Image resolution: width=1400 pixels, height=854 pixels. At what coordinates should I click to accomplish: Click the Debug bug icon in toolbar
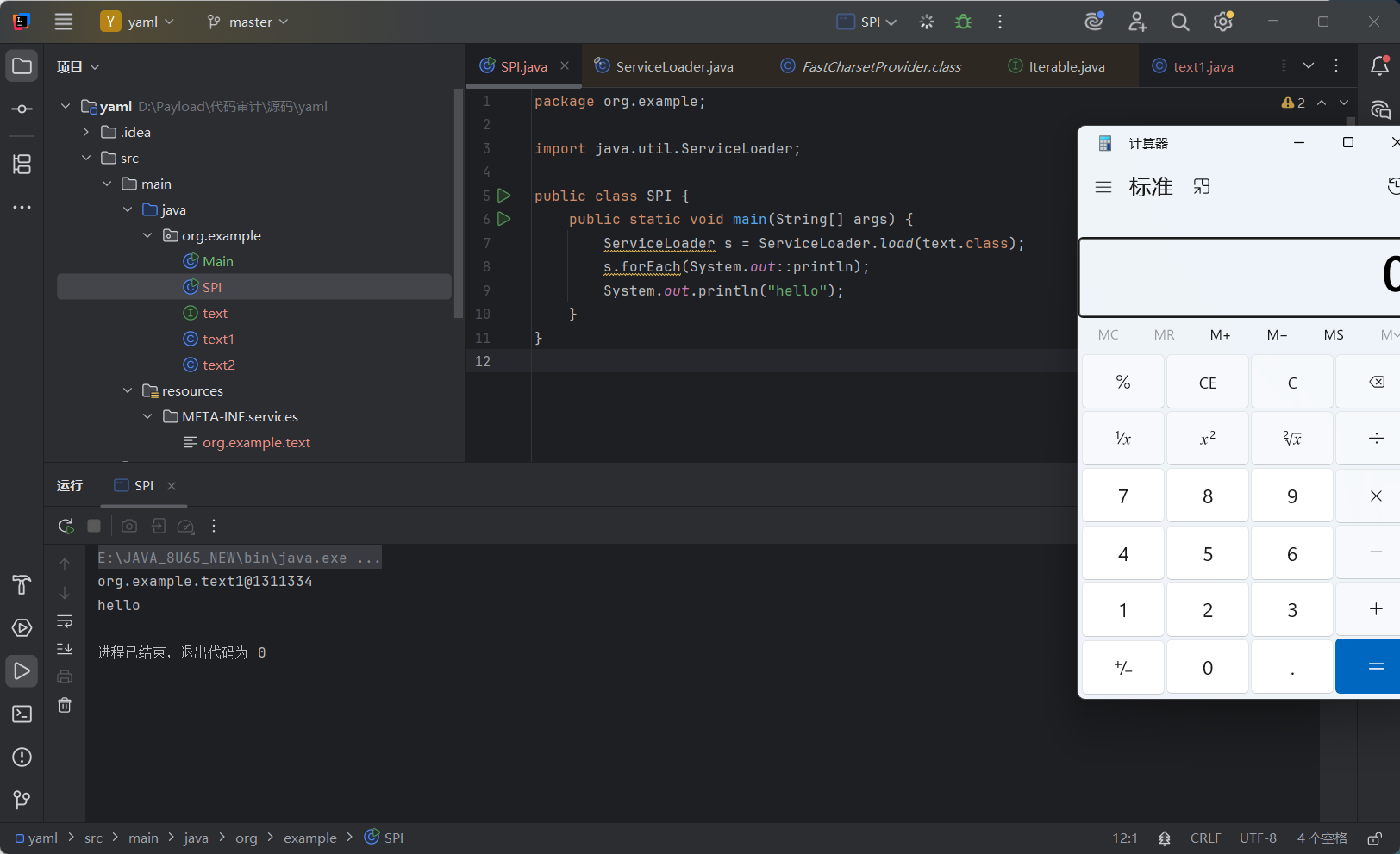(x=963, y=22)
